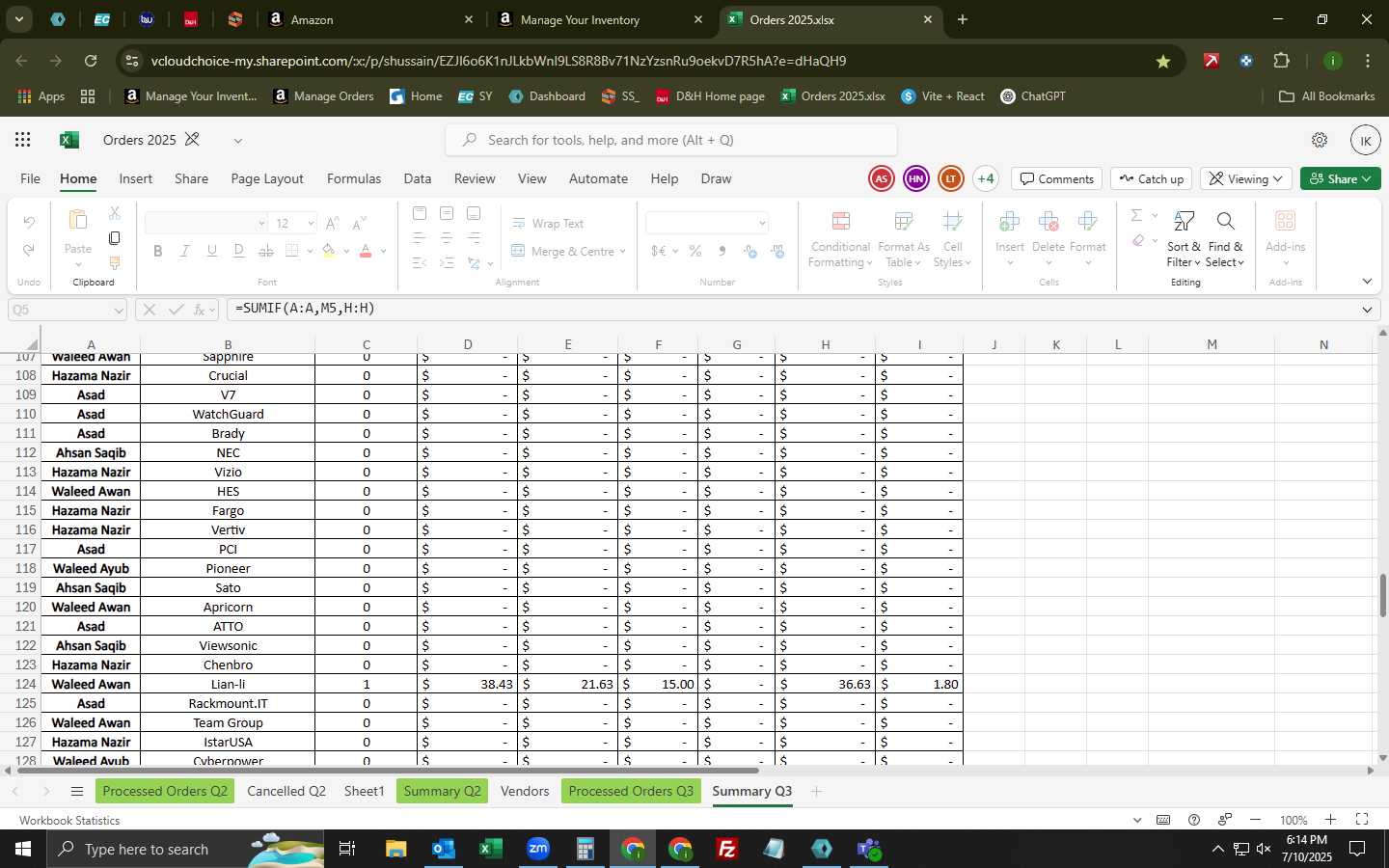
Task: Open FileZilla from the taskbar
Action: (x=727, y=849)
